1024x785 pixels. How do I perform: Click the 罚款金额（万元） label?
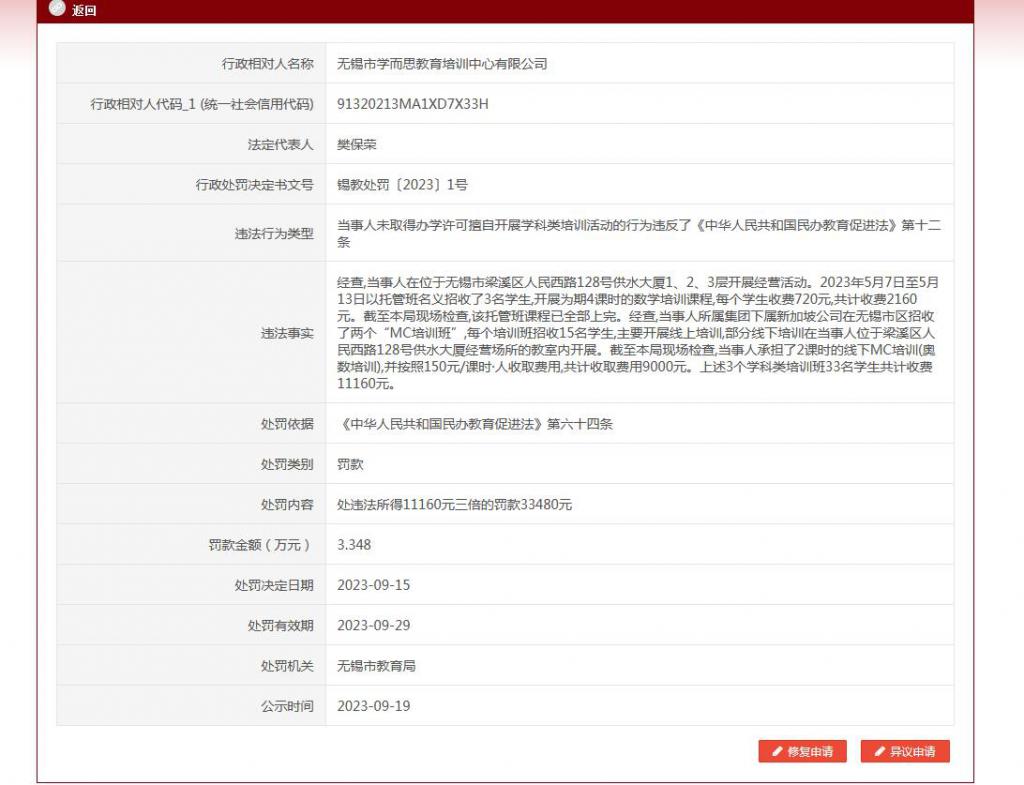coord(261,545)
